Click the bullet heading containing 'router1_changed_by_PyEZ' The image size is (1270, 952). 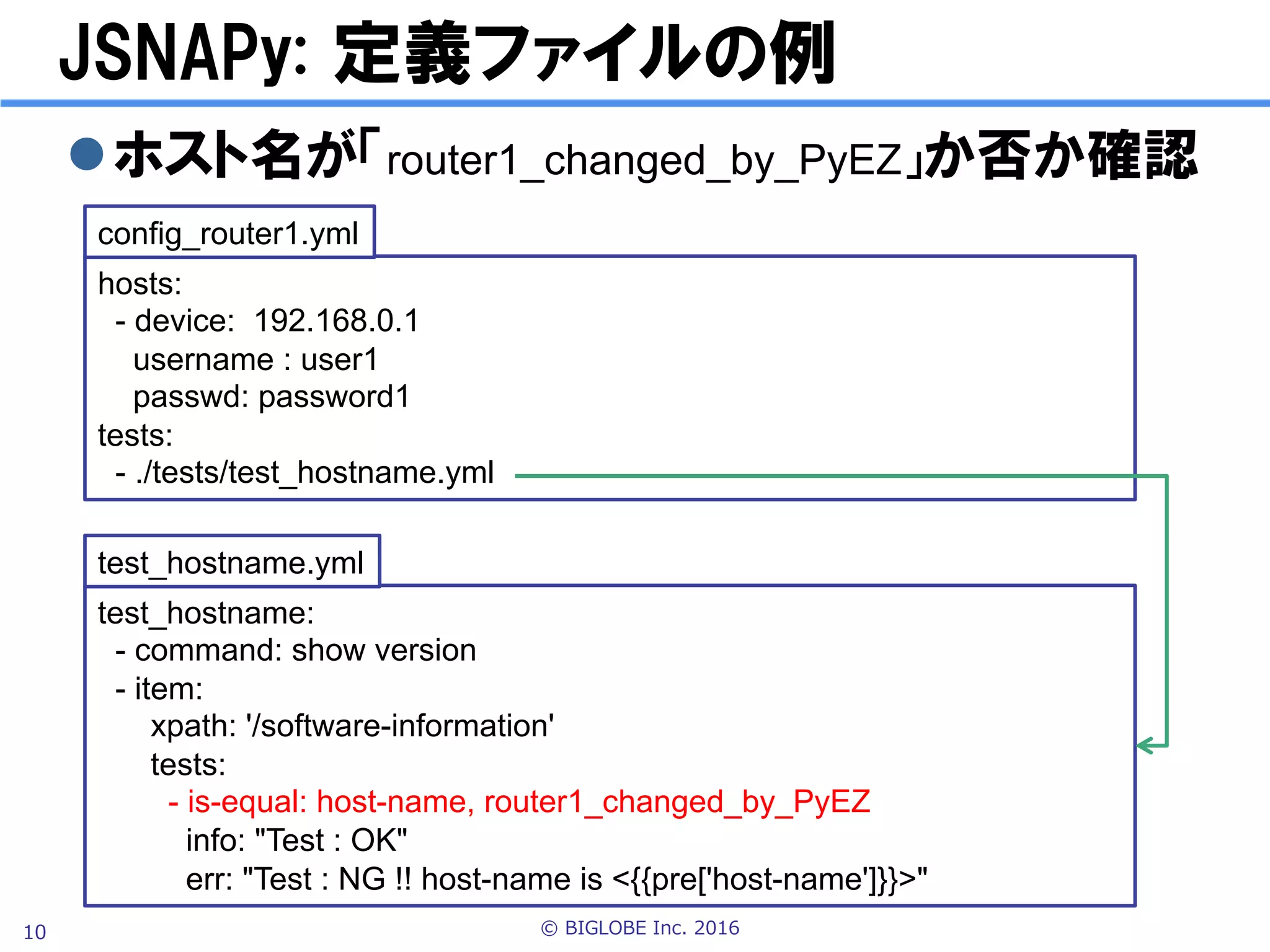click(634, 156)
